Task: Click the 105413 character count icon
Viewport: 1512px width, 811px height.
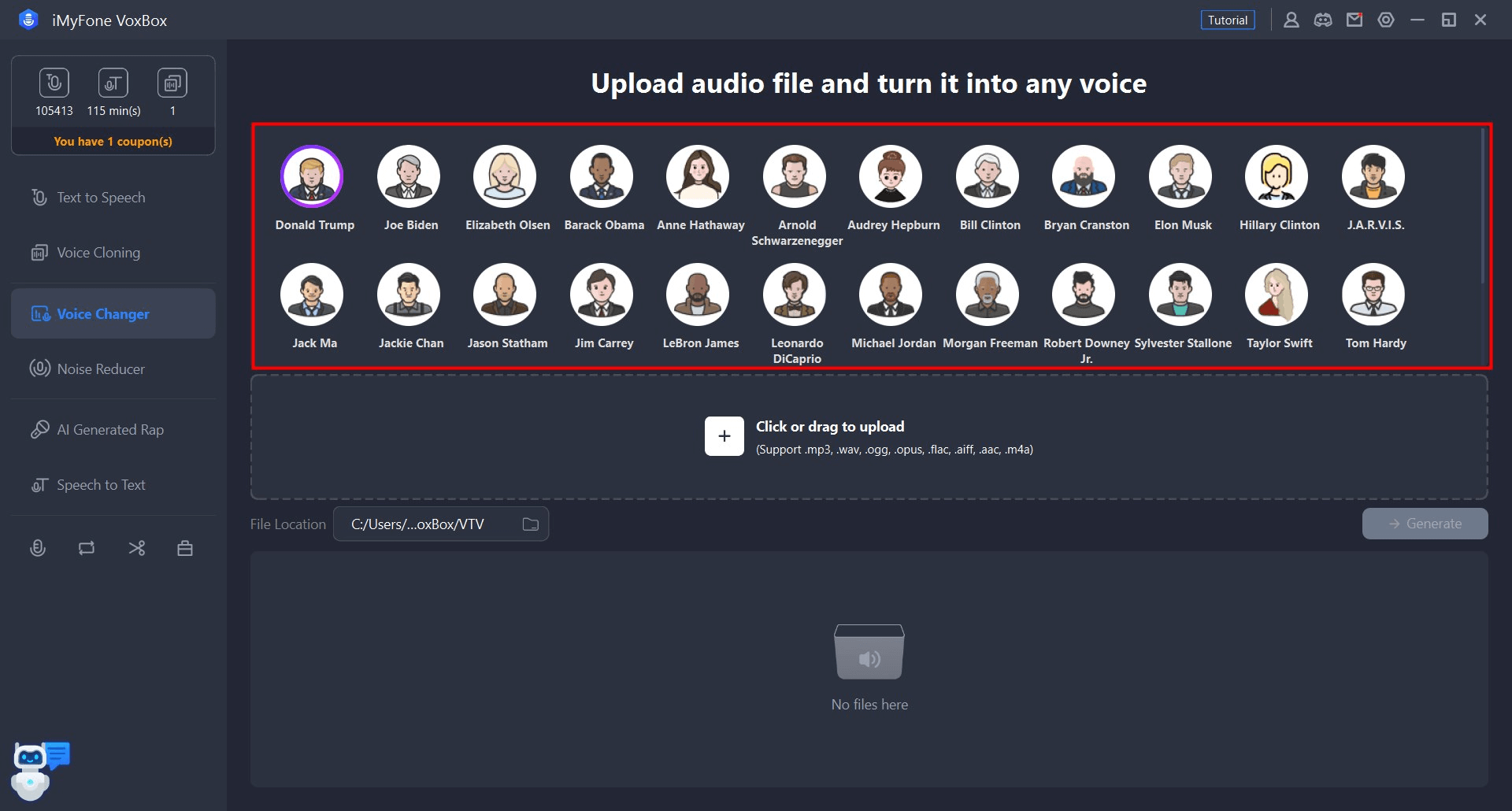Action: pyautogui.click(x=54, y=83)
